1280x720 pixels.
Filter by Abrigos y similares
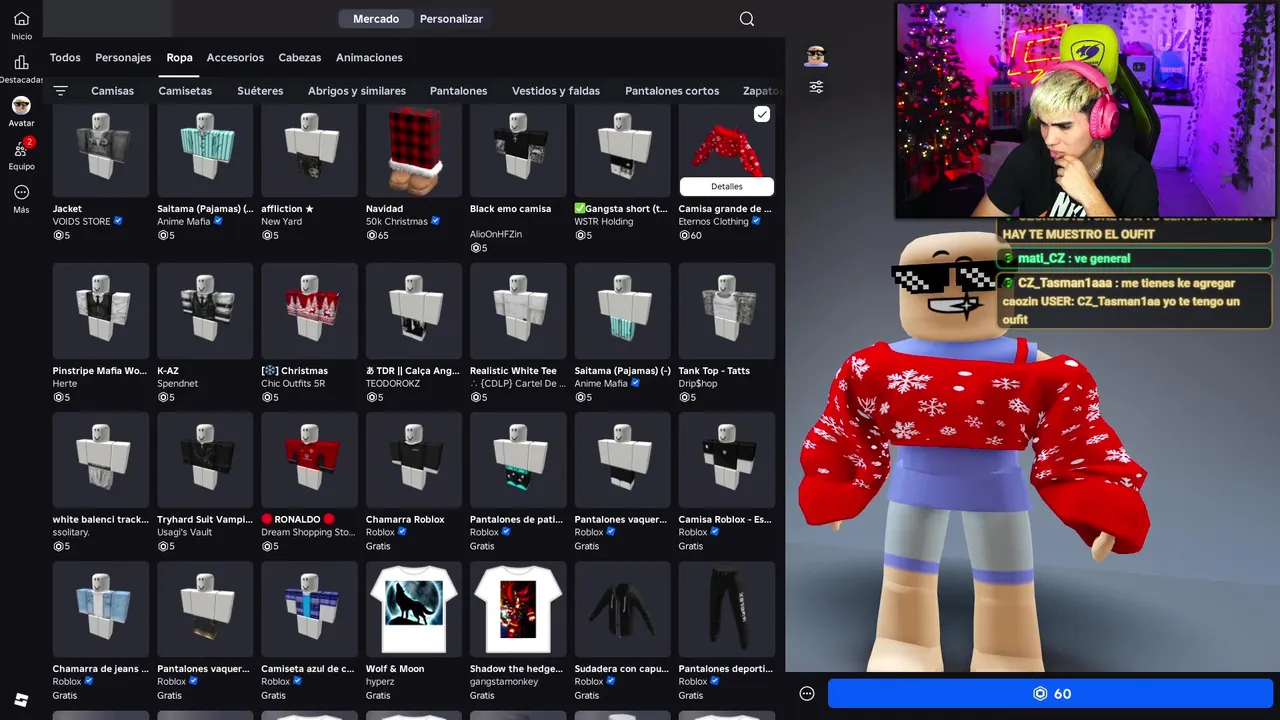(357, 91)
